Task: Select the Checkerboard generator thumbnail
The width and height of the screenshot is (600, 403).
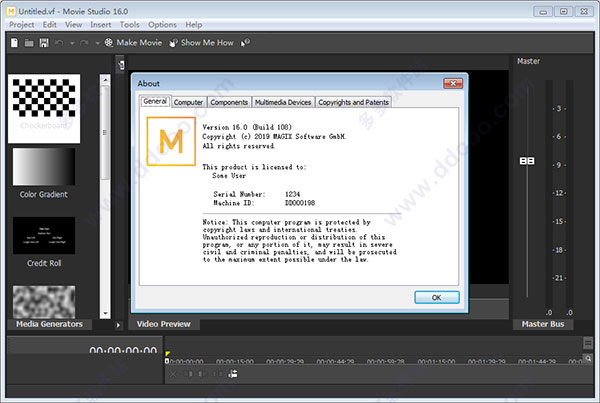Action: (44, 109)
